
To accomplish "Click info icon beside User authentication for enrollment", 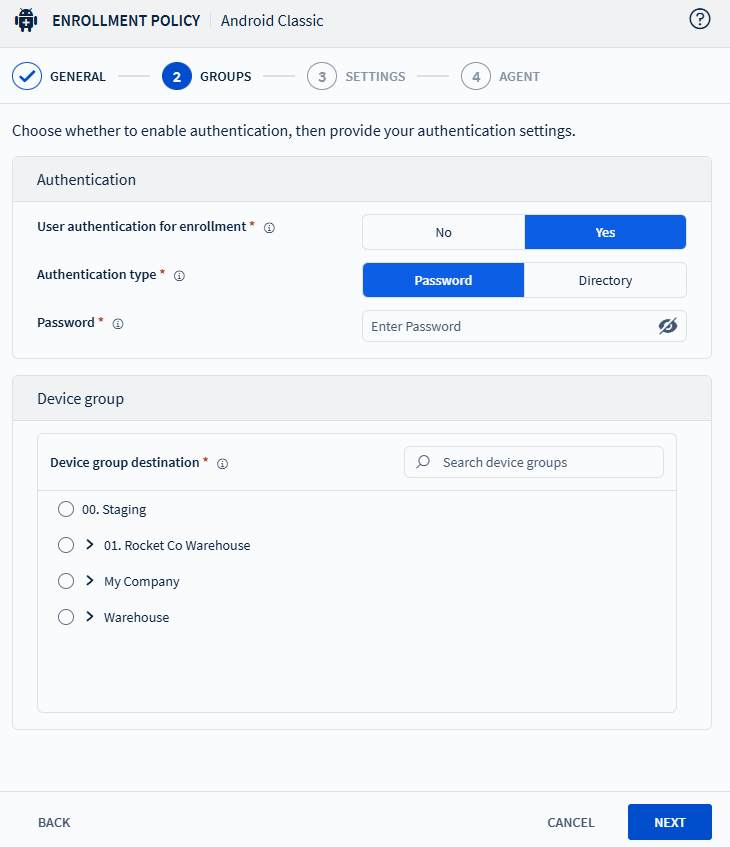I will click(x=269, y=228).
